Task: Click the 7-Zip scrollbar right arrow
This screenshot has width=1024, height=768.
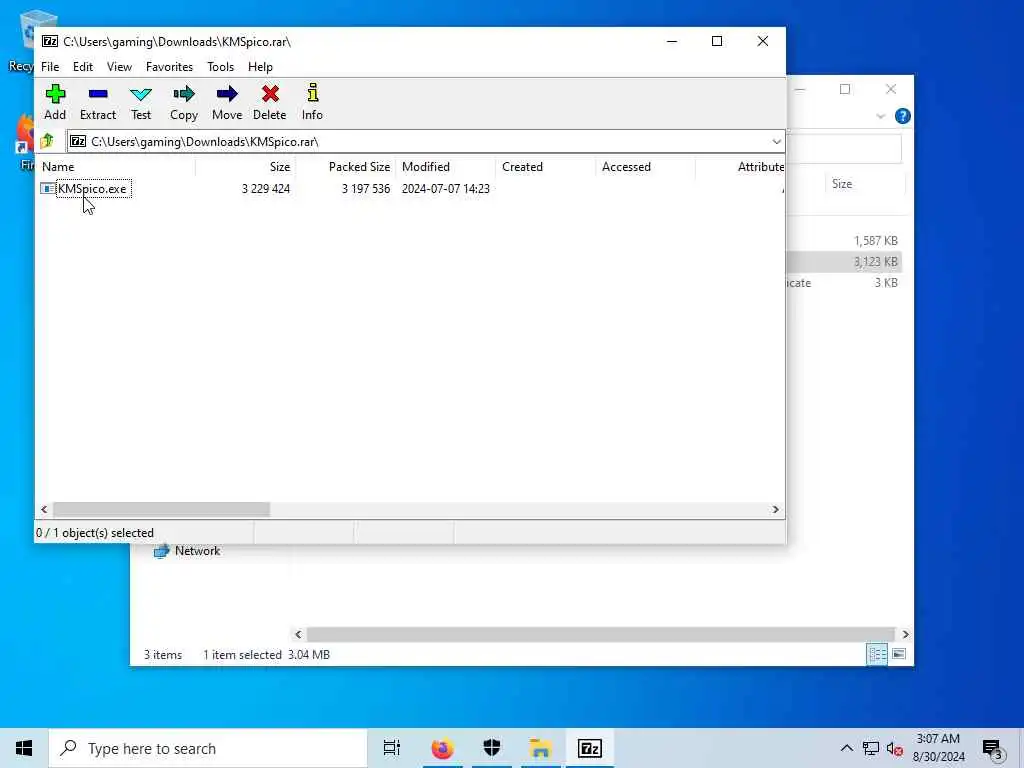Action: [775, 509]
